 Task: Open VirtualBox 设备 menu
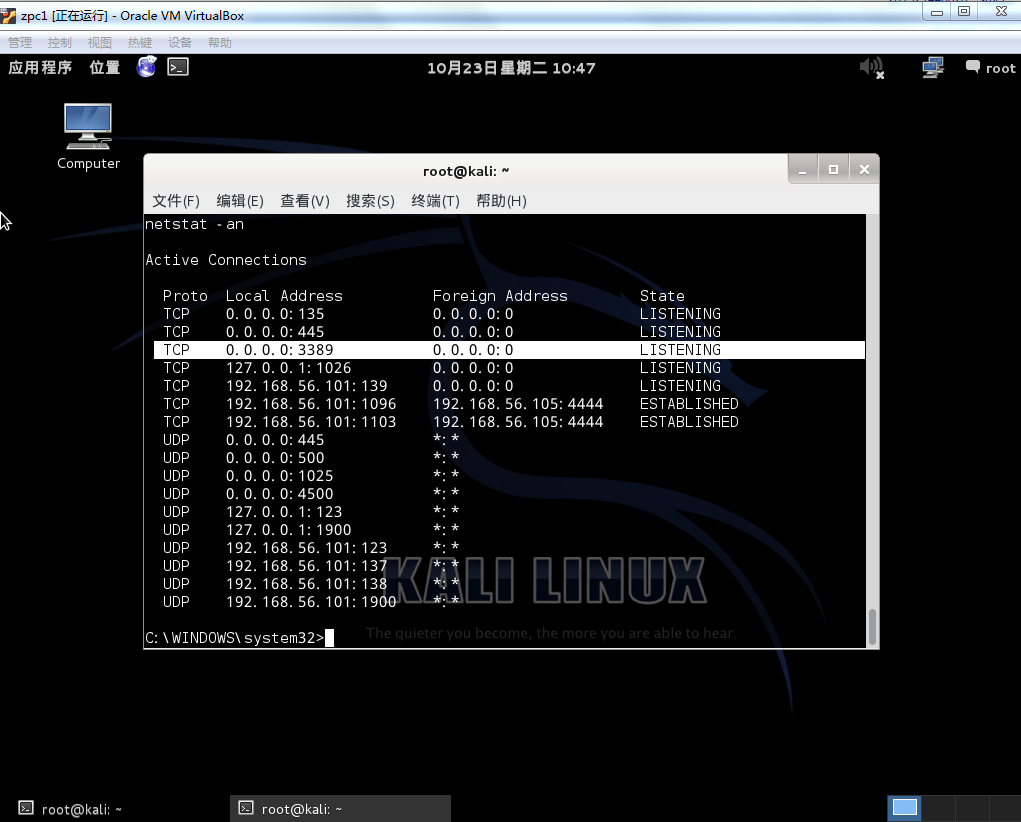(180, 42)
